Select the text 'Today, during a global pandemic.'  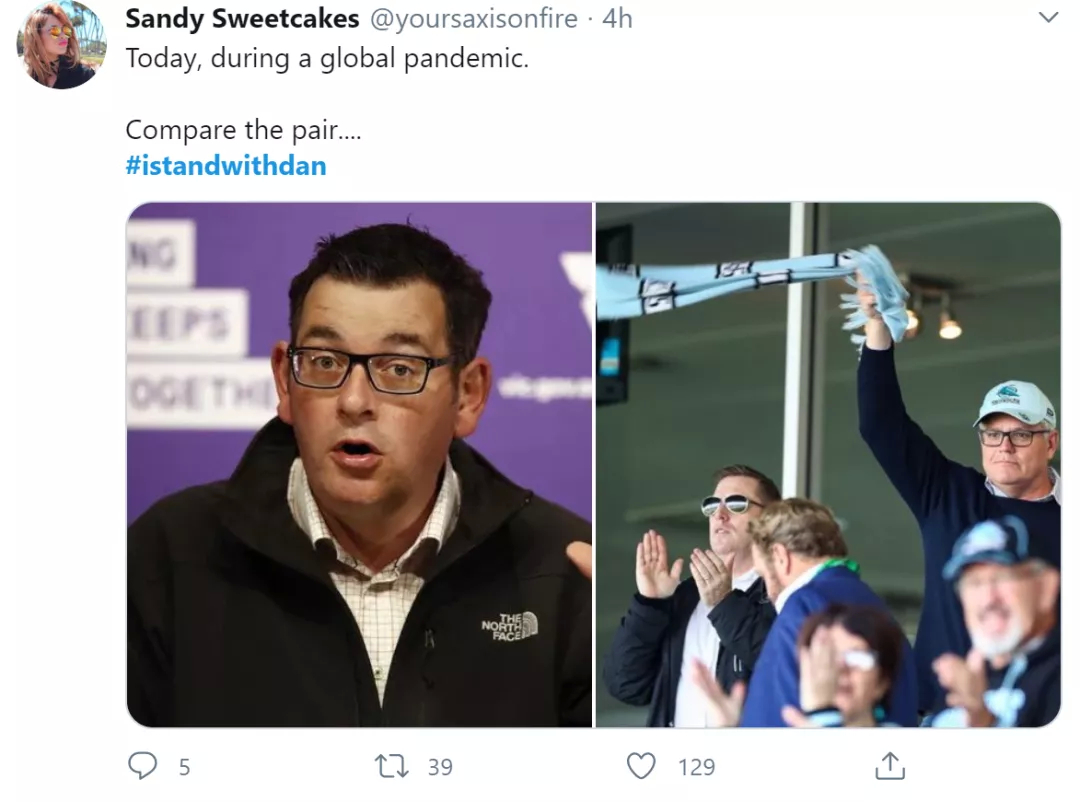pyautogui.click(x=327, y=59)
